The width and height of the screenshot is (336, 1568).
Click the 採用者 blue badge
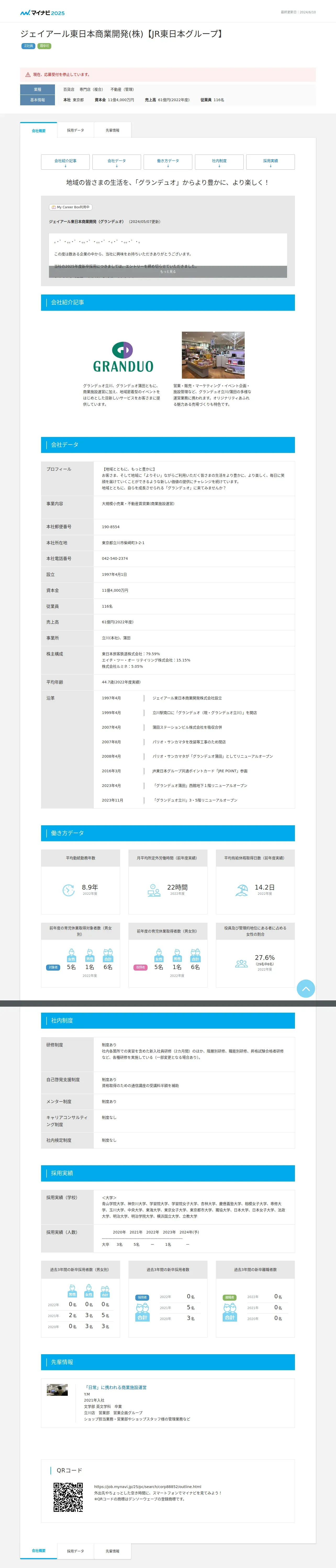pos(142,1297)
